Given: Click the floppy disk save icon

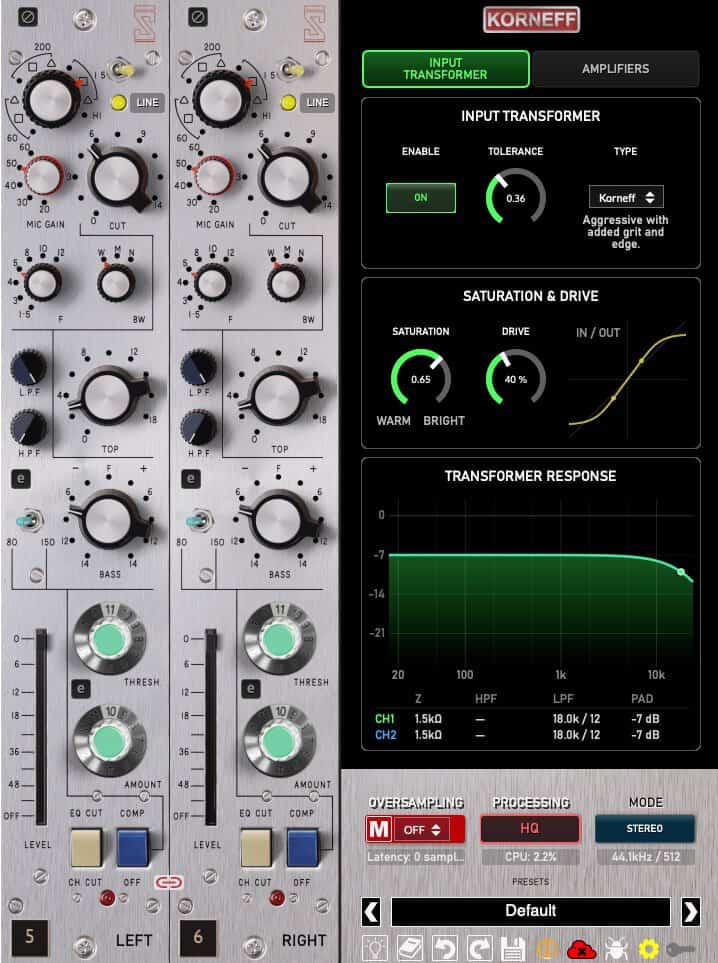Looking at the screenshot, I should pyautogui.click(x=513, y=949).
